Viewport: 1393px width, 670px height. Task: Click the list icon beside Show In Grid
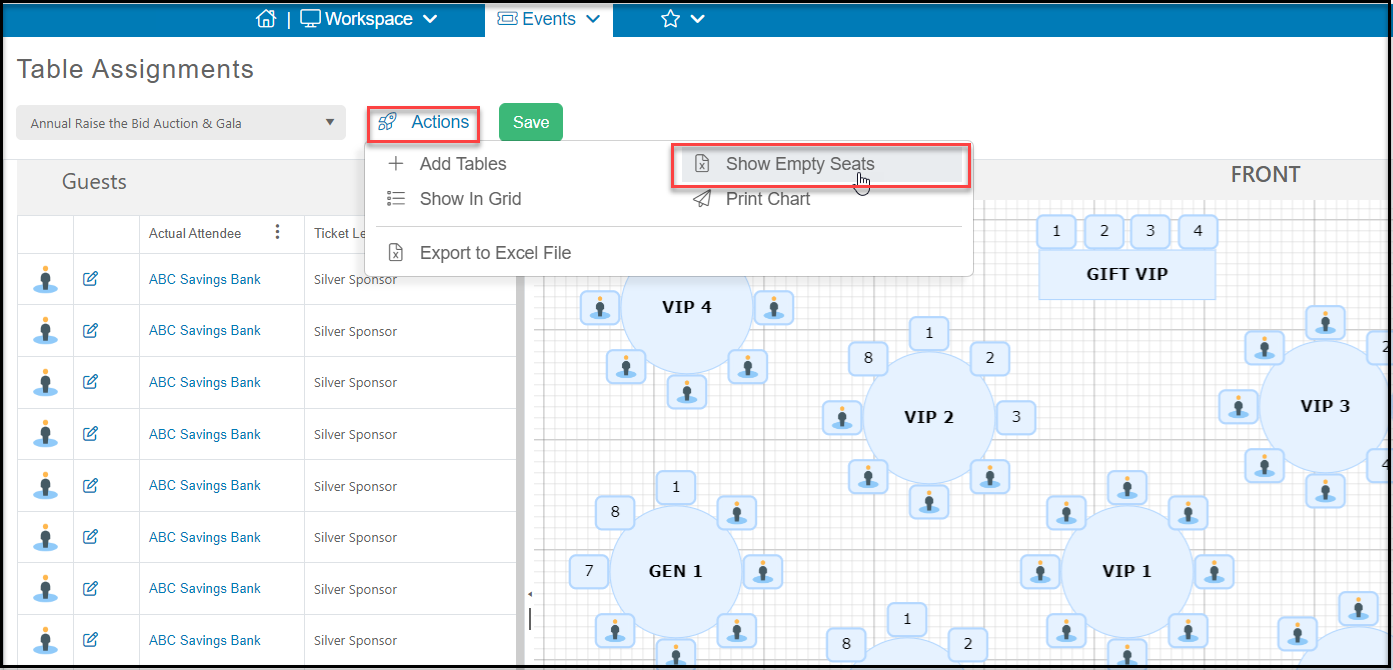tap(396, 199)
